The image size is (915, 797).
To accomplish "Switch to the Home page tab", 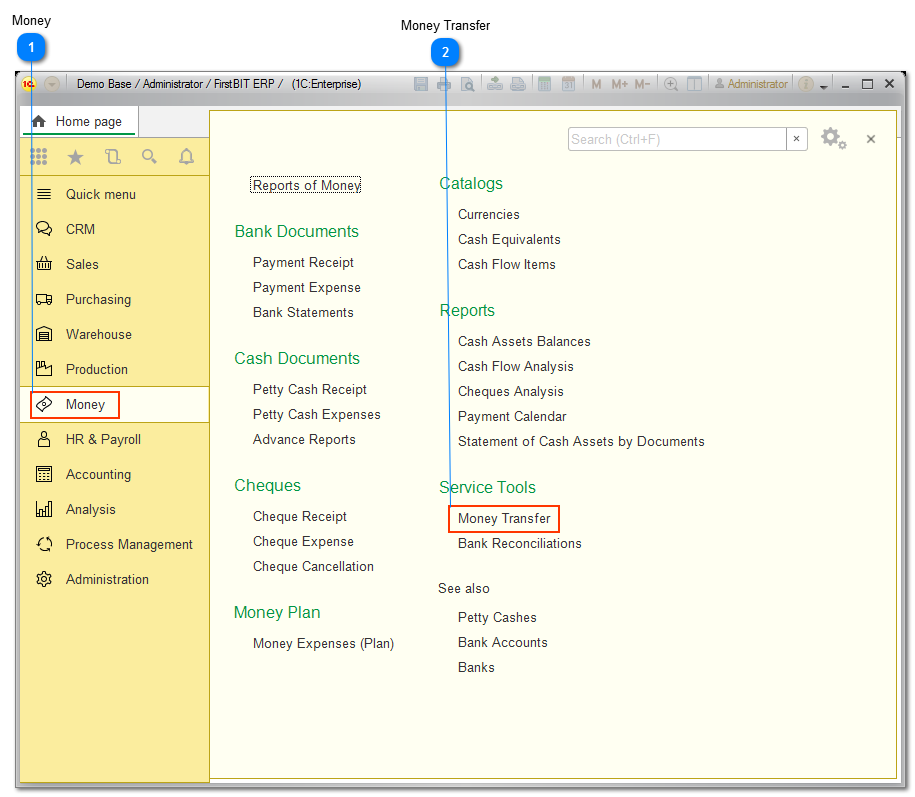I will pos(79,121).
